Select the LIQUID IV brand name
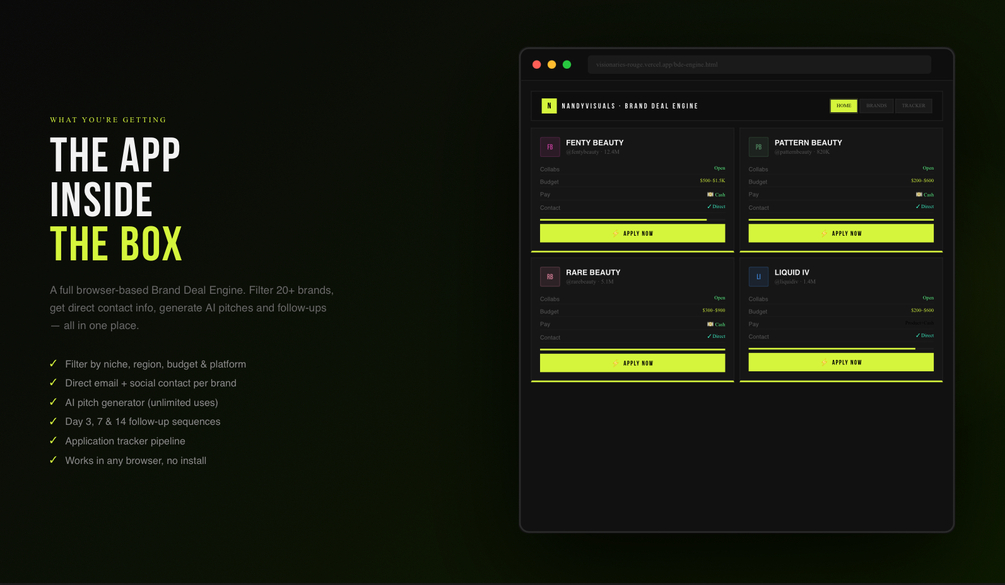Viewport: 1005px width, 585px height. click(792, 272)
